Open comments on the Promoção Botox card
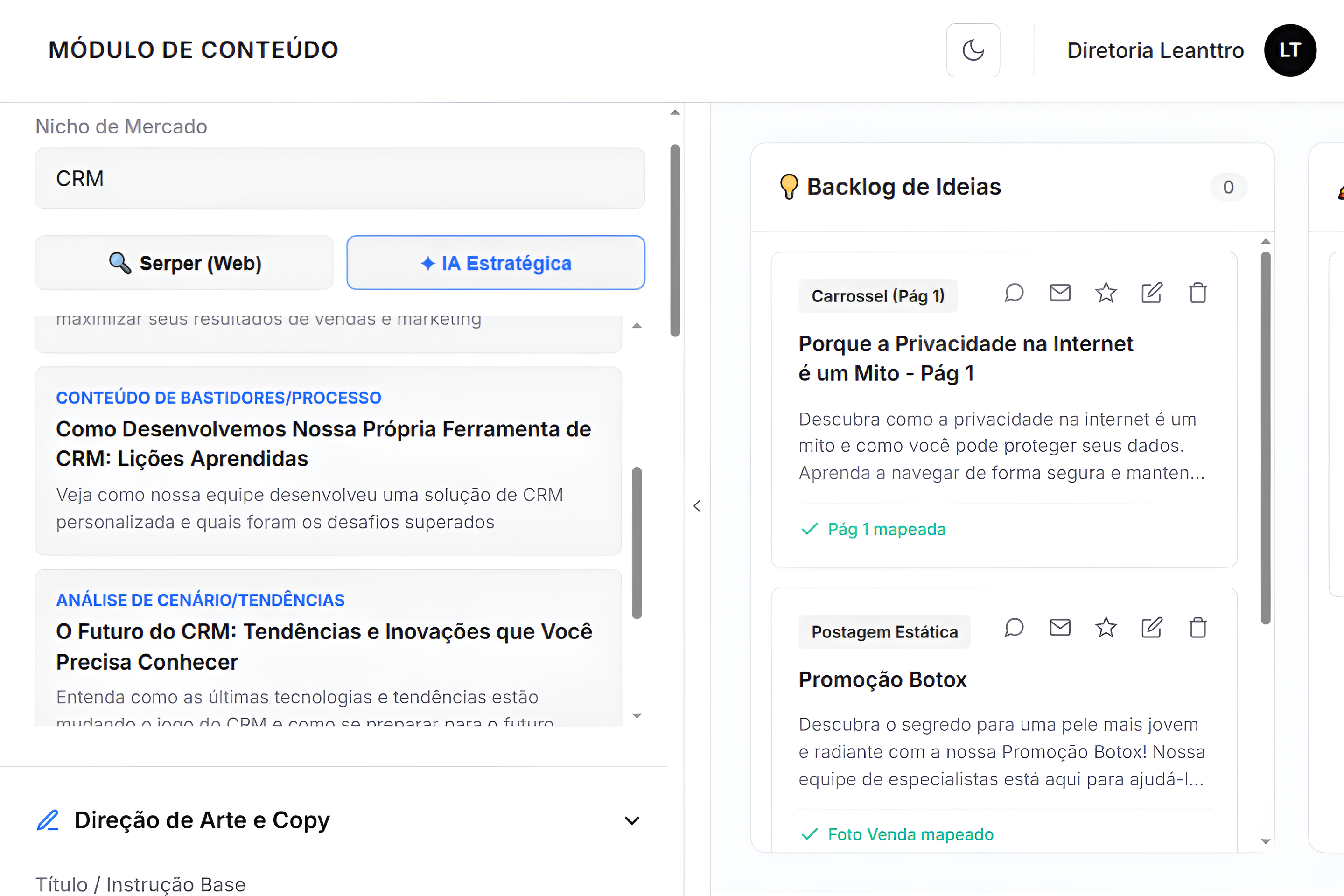The width and height of the screenshot is (1344, 896). [x=1014, y=627]
